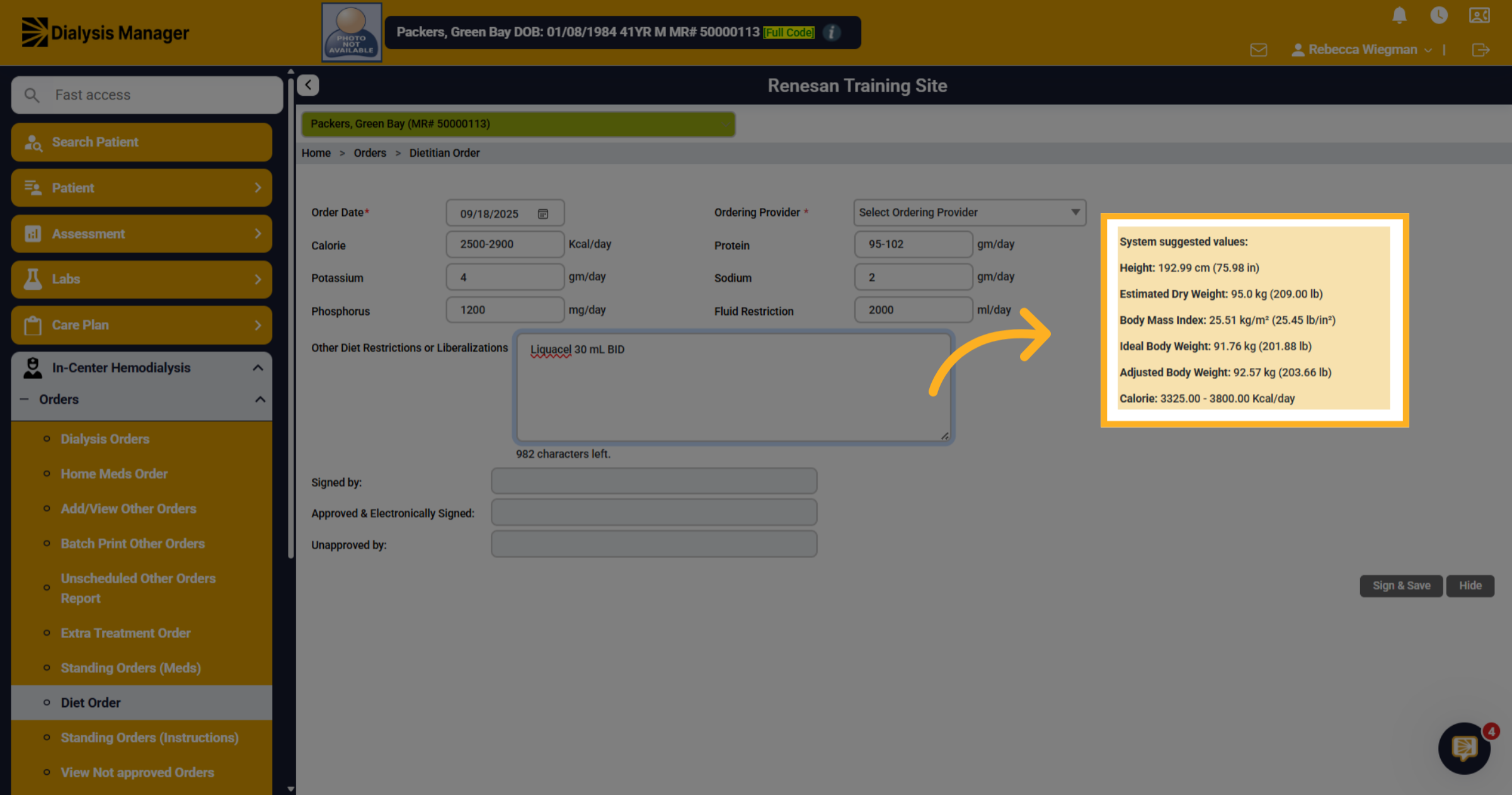
Task: Collapse the In-Center Hemodialysis section chevron
Action: tap(258, 368)
